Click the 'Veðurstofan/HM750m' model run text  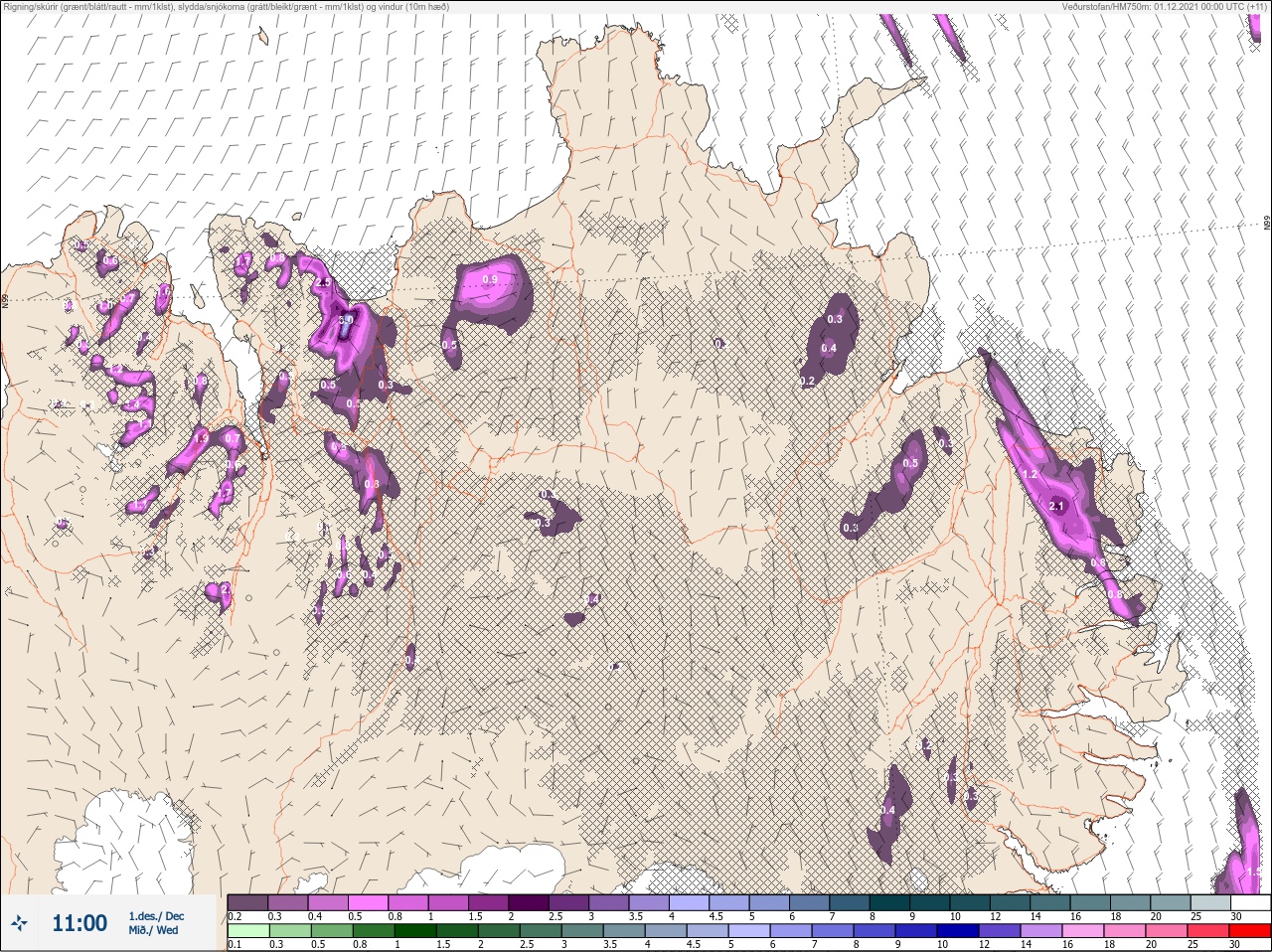coord(1164,7)
